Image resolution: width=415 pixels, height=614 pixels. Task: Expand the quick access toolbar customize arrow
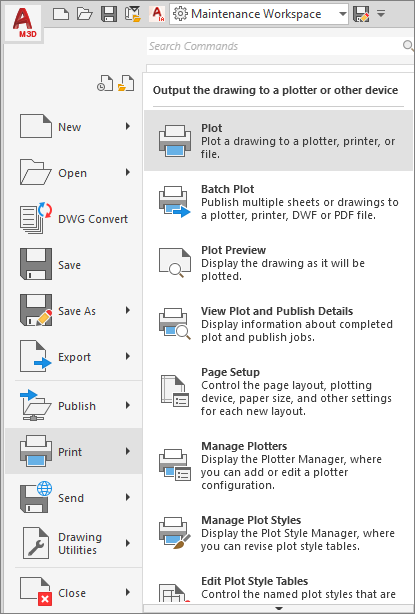point(381,14)
